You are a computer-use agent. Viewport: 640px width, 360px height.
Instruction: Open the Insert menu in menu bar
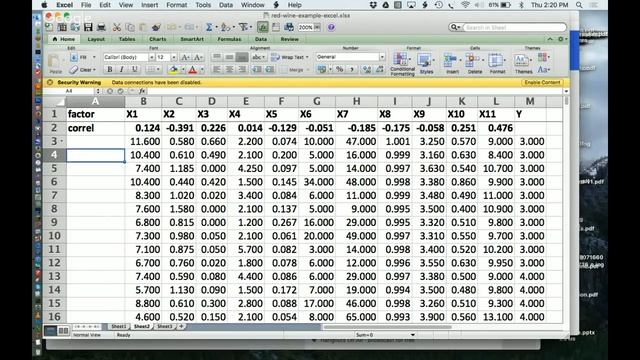click(149, 5)
